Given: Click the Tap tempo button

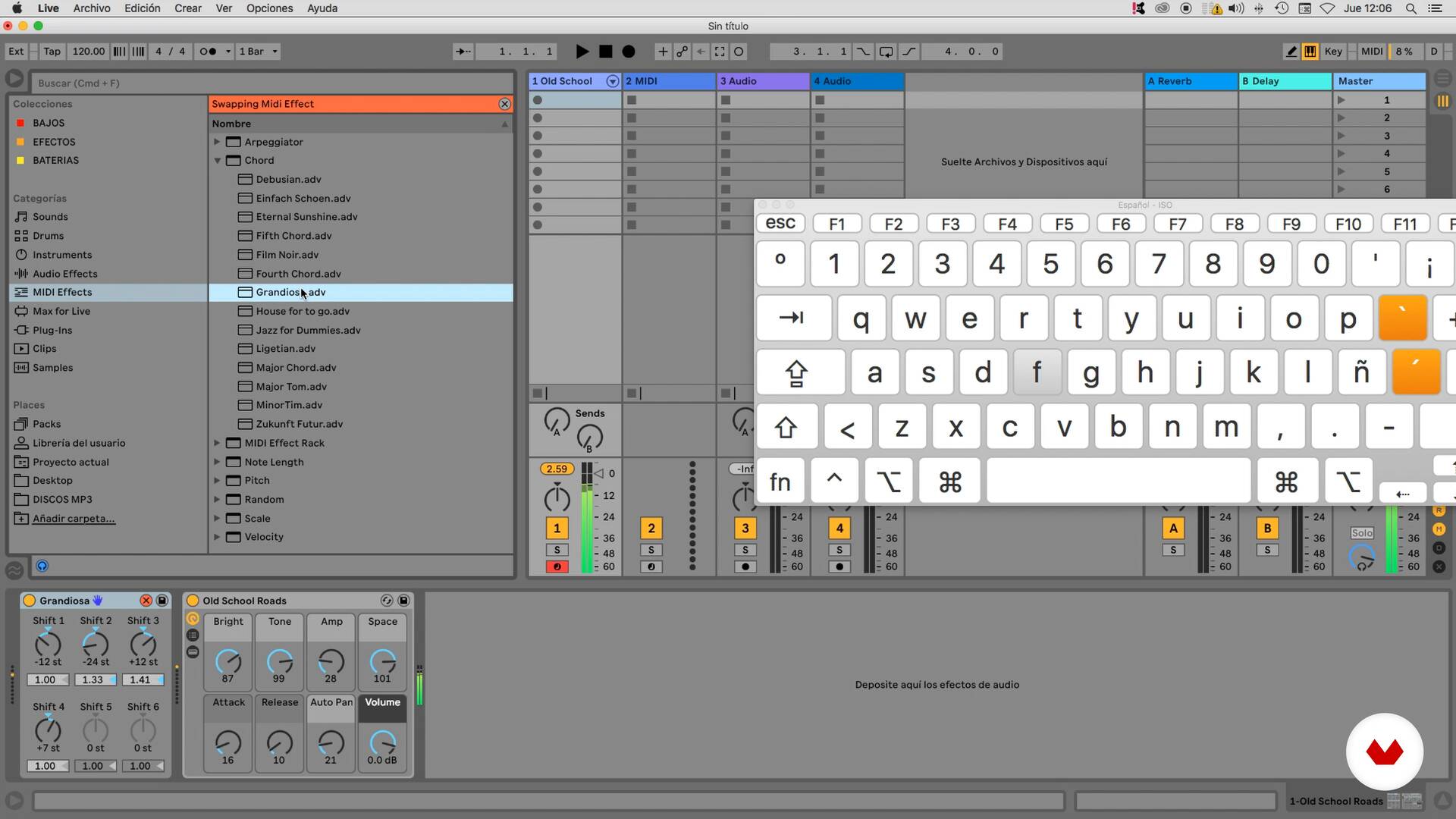Looking at the screenshot, I should [x=52, y=52].
